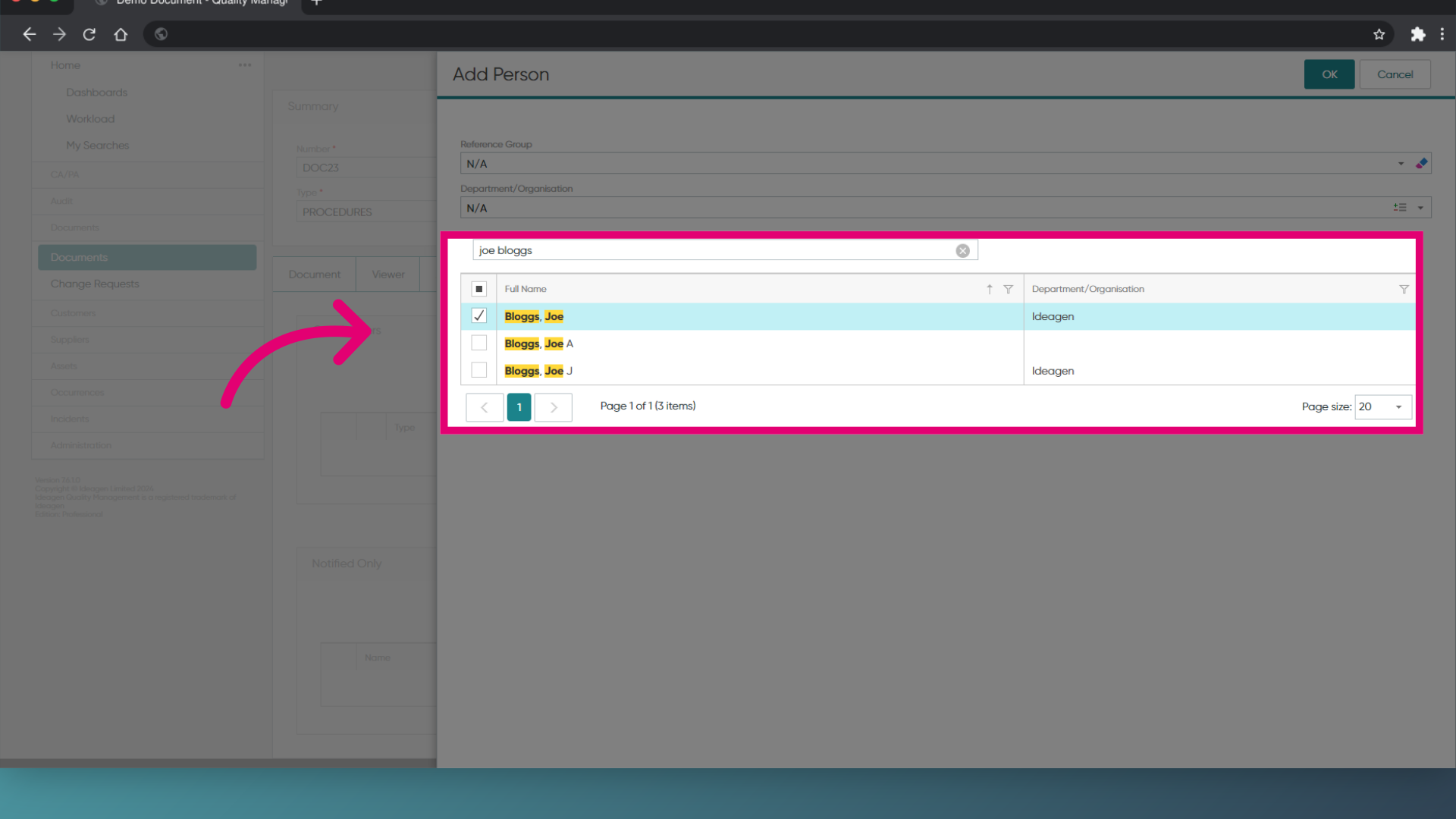Uncheck the Bloggs, Joe row checkbox

[x=479, y=315]
